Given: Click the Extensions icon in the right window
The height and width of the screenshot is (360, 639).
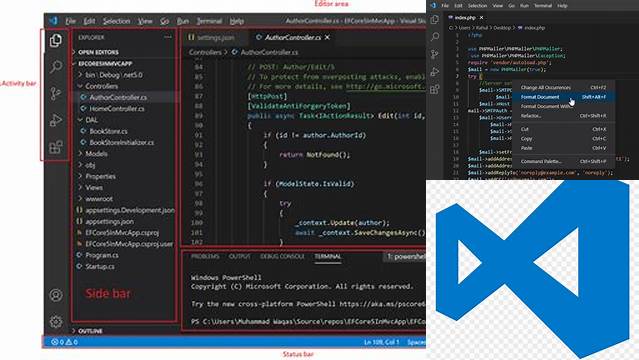Looking at the screenshot, I should pyautogui.click(x=435, y=89).
